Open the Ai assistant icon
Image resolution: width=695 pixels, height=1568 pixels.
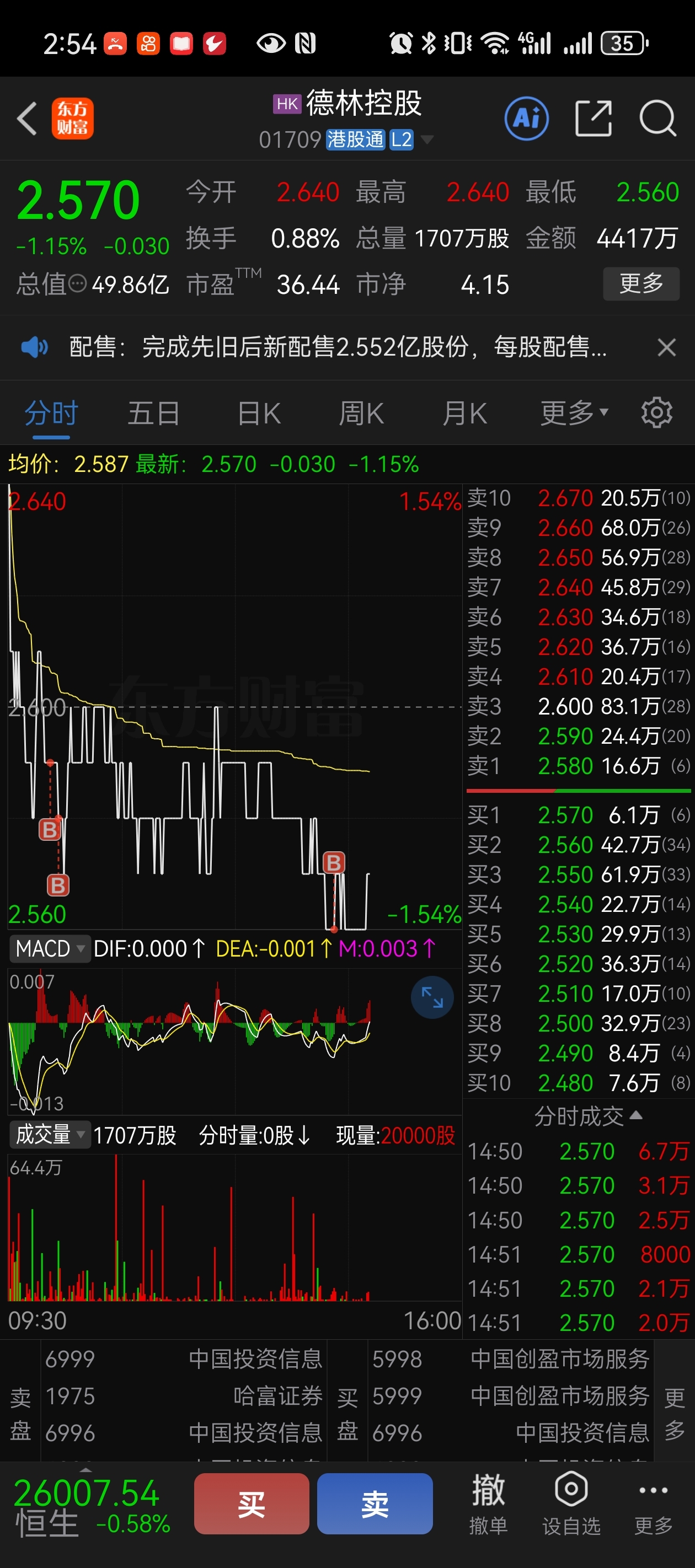526,118
